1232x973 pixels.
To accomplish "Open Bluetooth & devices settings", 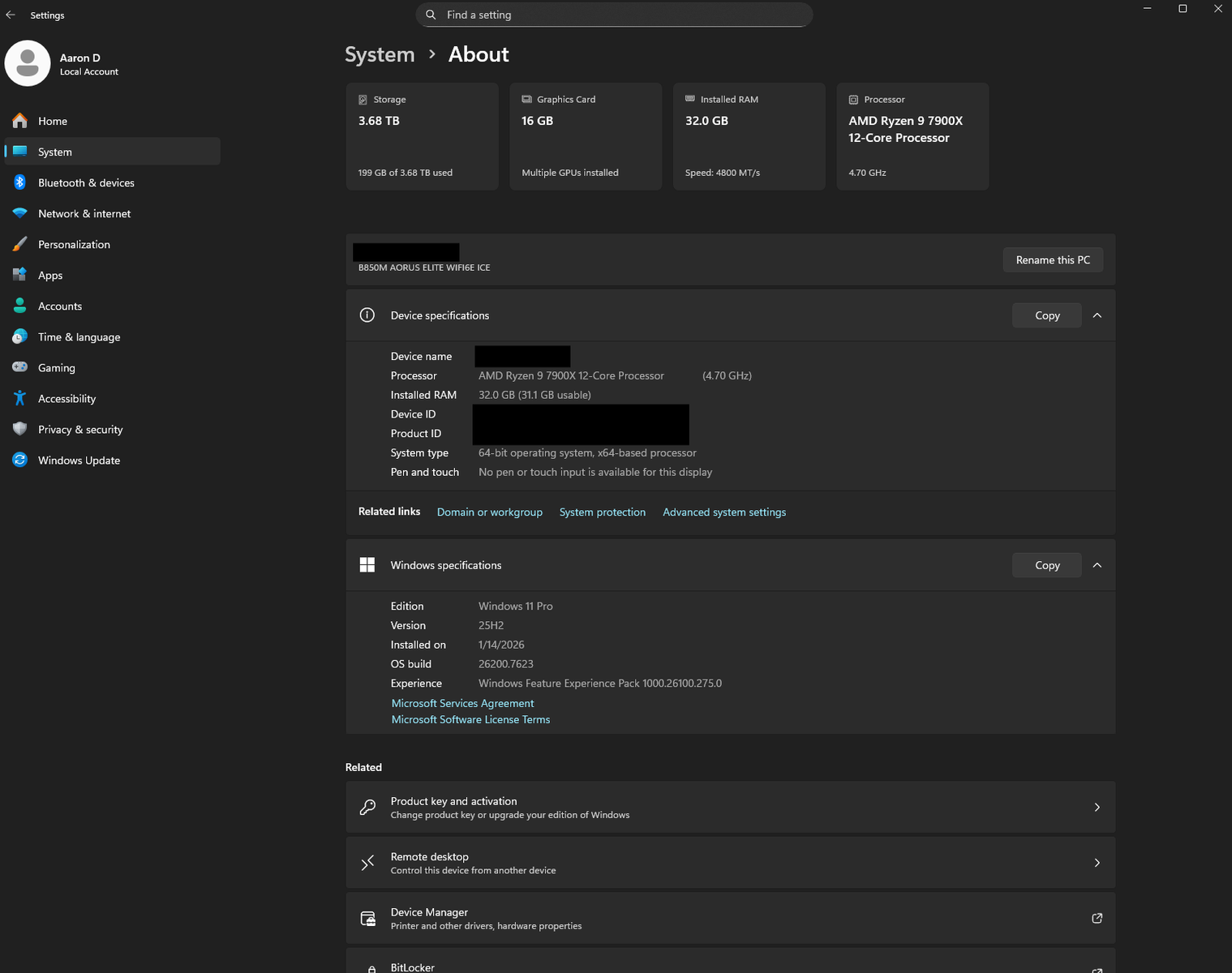I will 85,183.
